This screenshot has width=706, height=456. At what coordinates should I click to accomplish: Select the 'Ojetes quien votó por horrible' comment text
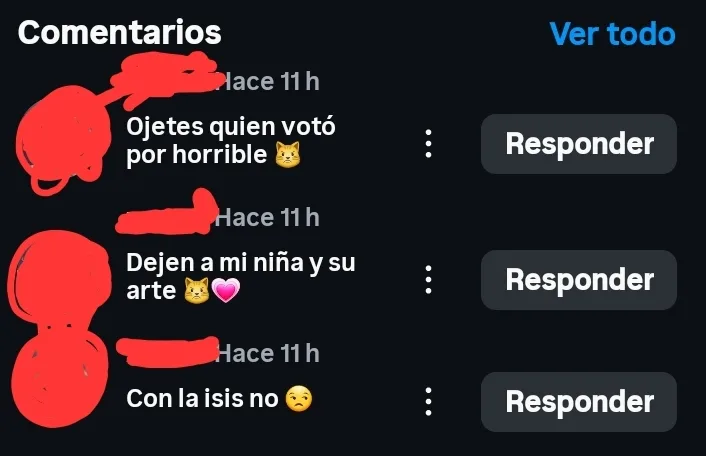click(231, 141)
